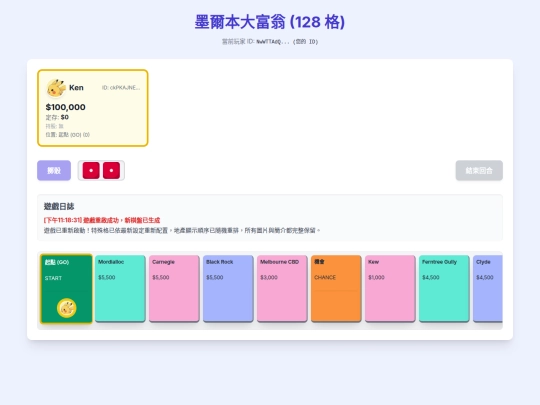The image size is (540, 405).
Task: Select the Ferntree Gully property tile
Action: 444,289
